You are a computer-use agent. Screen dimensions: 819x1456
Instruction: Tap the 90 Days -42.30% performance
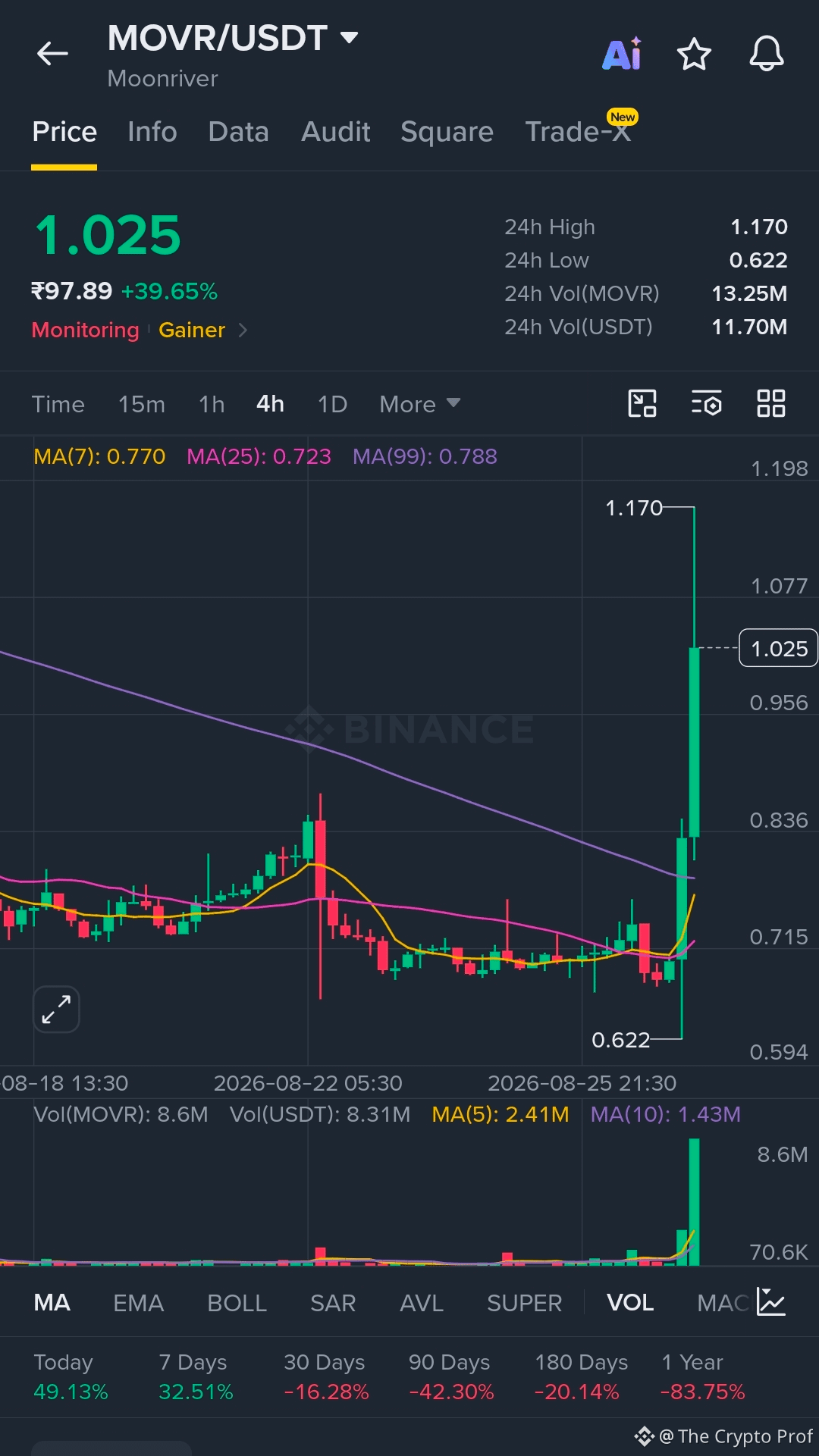point(451,1377)
